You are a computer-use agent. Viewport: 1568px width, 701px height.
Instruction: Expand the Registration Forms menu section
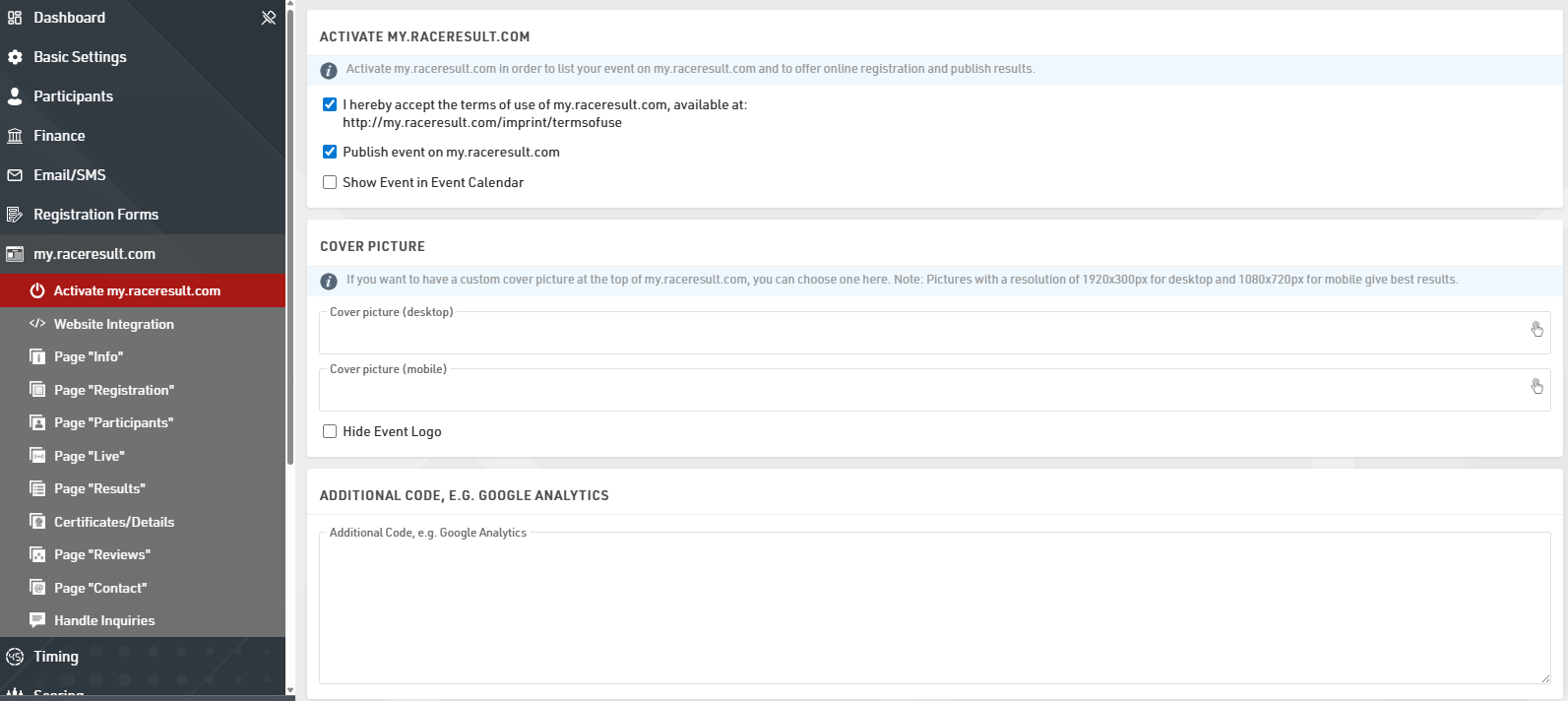pos(95,215)
